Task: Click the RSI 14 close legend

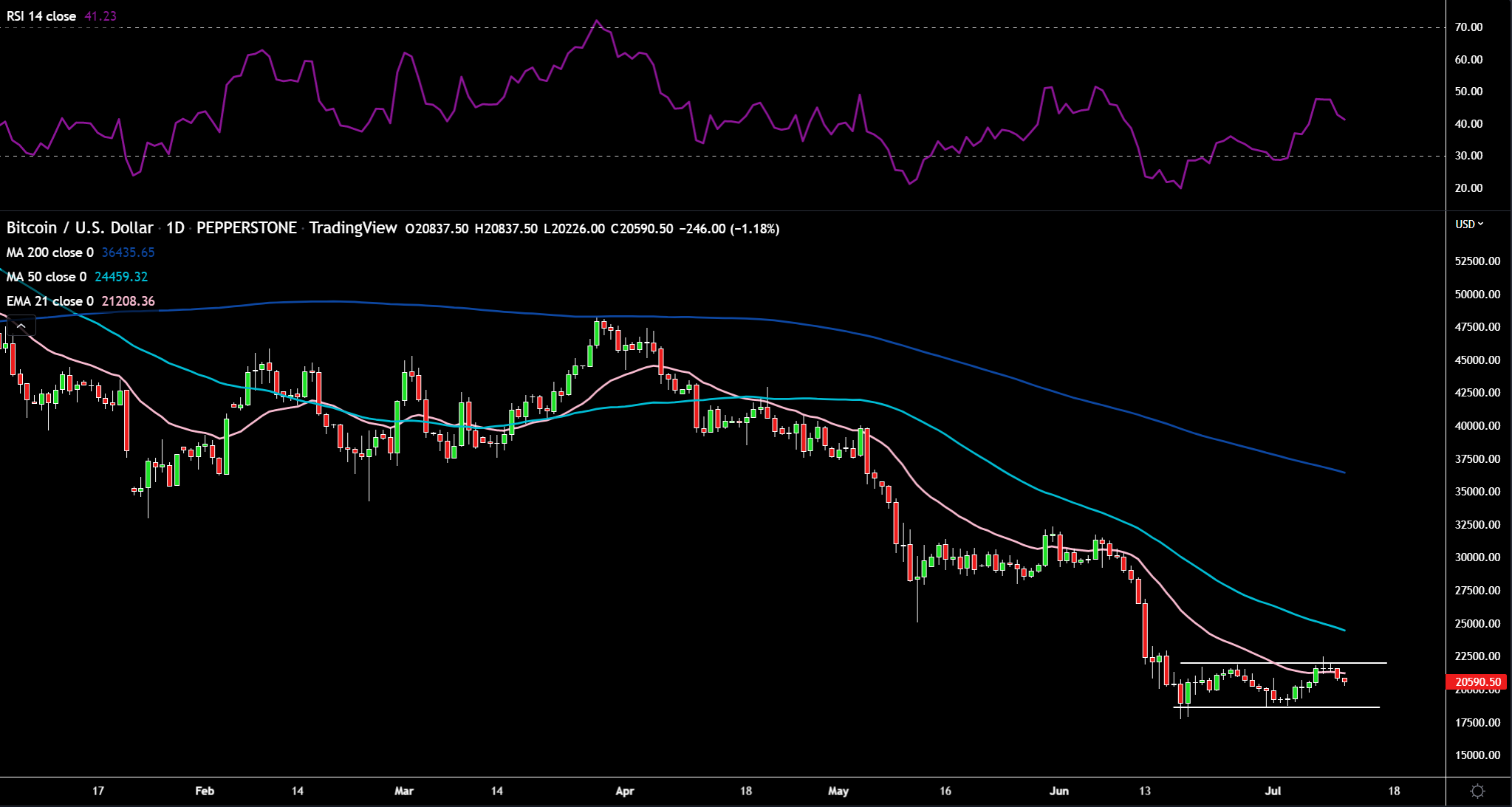Action: tap(41, 16)
